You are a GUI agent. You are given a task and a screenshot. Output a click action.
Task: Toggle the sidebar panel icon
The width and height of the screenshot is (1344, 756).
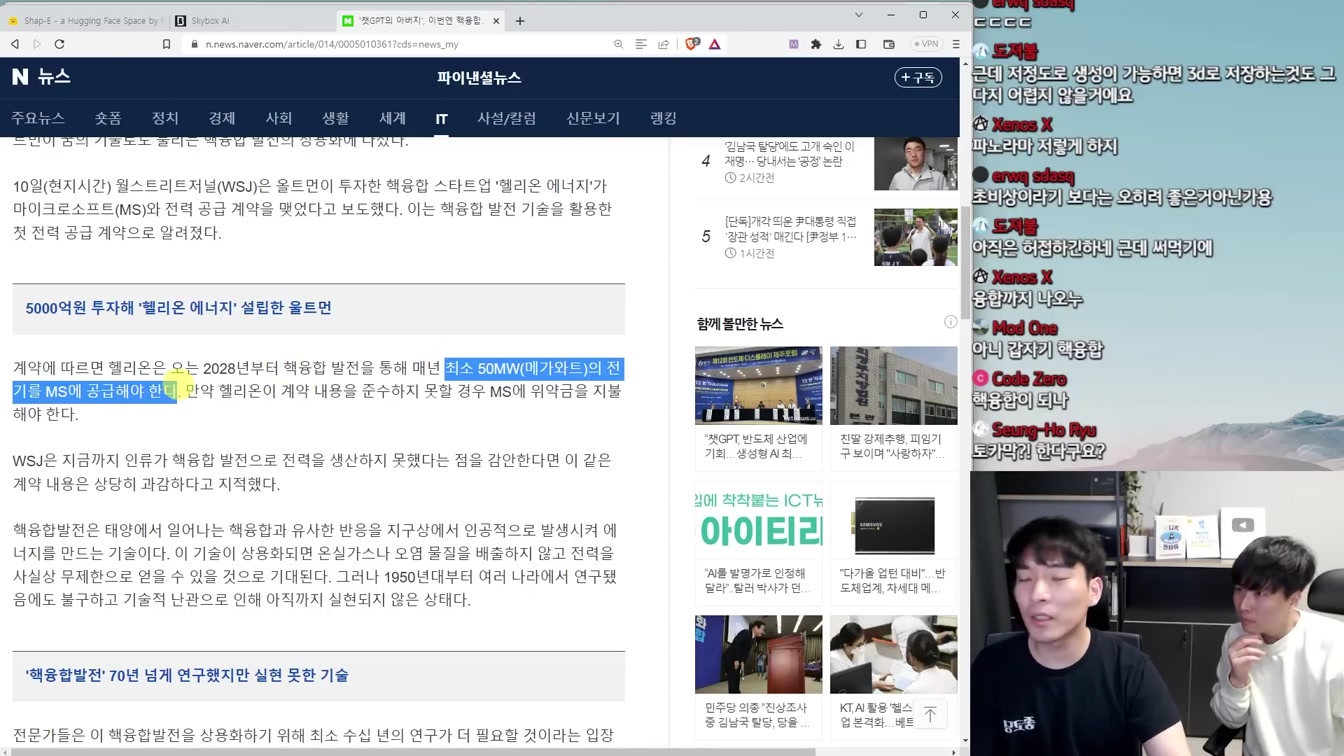coord(861,44)
